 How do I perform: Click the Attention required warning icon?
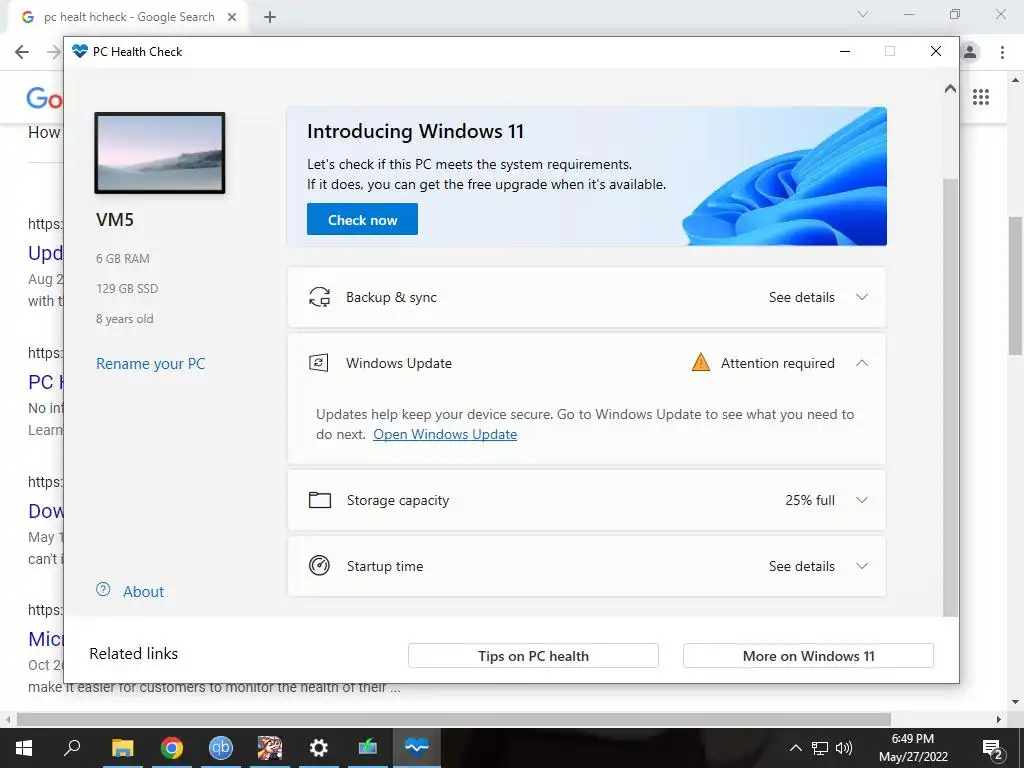[700, 362]
